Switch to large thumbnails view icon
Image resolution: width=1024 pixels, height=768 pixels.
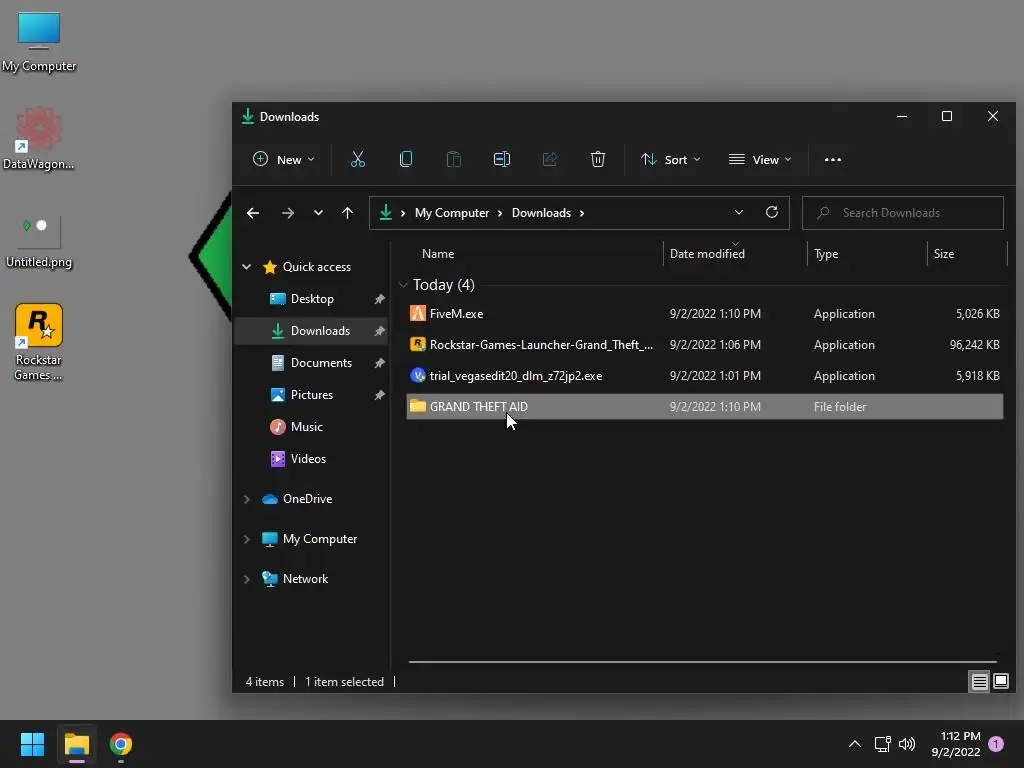(1000, 682)
